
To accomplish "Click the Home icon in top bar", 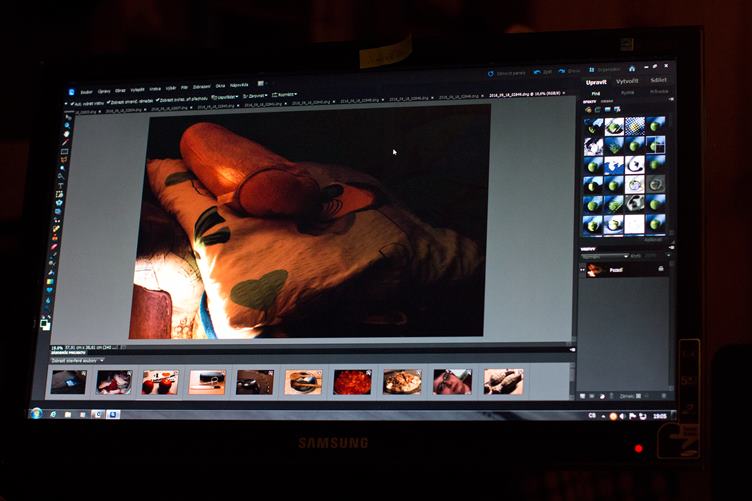I will click(632, 69).
